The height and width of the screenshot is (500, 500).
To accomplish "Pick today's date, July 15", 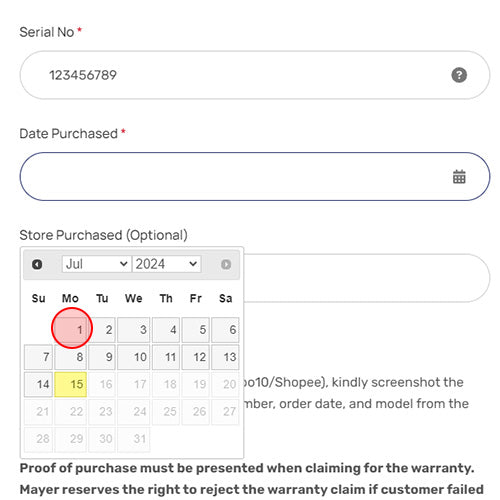I will pyautogui.click(x=71, y=384).
